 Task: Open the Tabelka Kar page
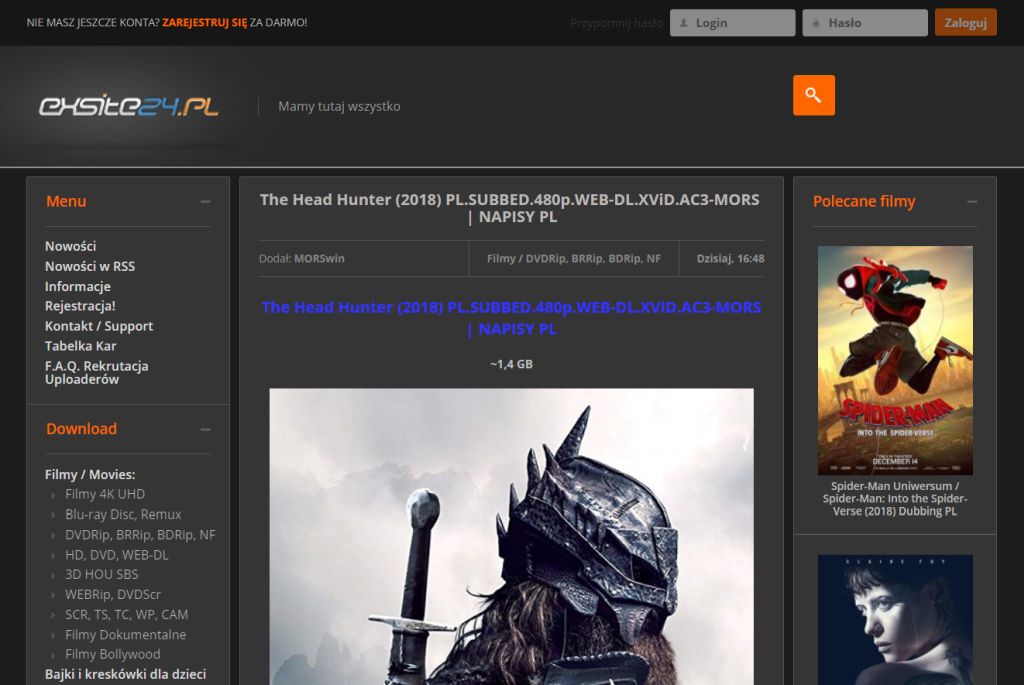pyautogui.click(x=79, y=346)
